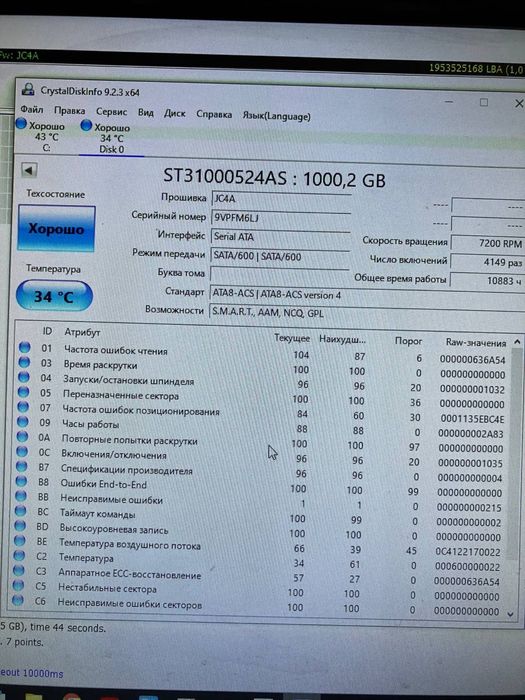
Task: Open the Сервис menu
Action: [x=111, y=112]
